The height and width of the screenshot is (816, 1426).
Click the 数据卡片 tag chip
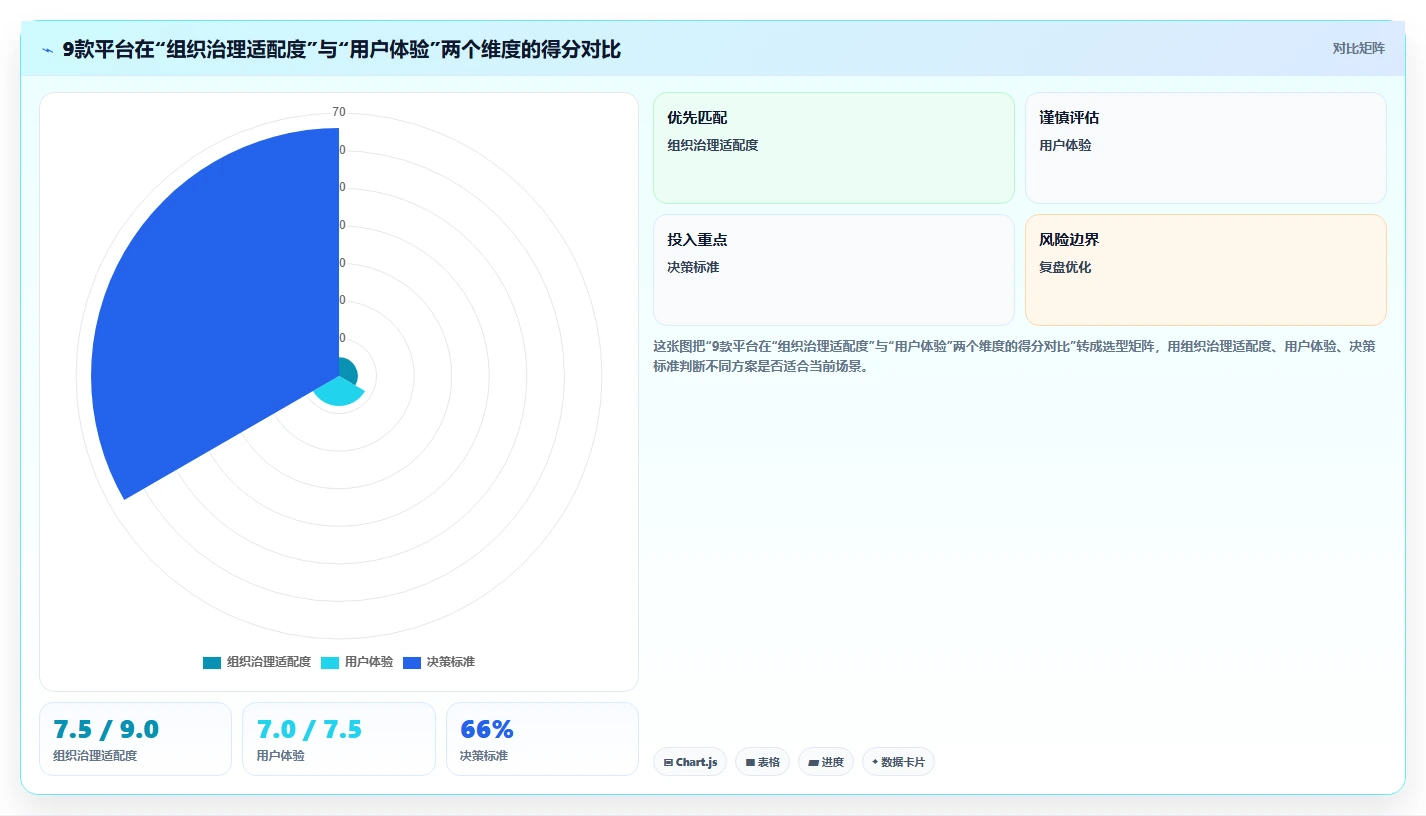[898, 762]
